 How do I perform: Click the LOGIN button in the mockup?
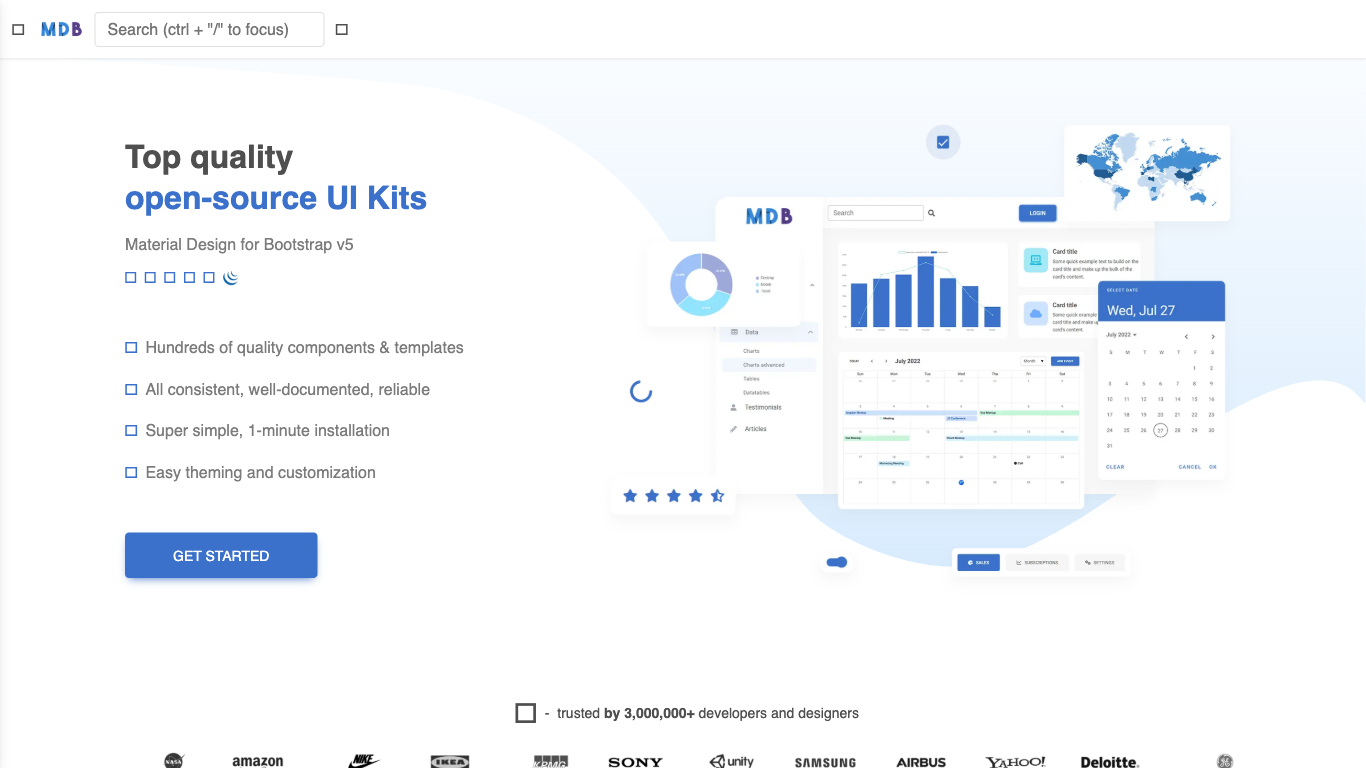pyautogui.click(x=1037, y=213)
